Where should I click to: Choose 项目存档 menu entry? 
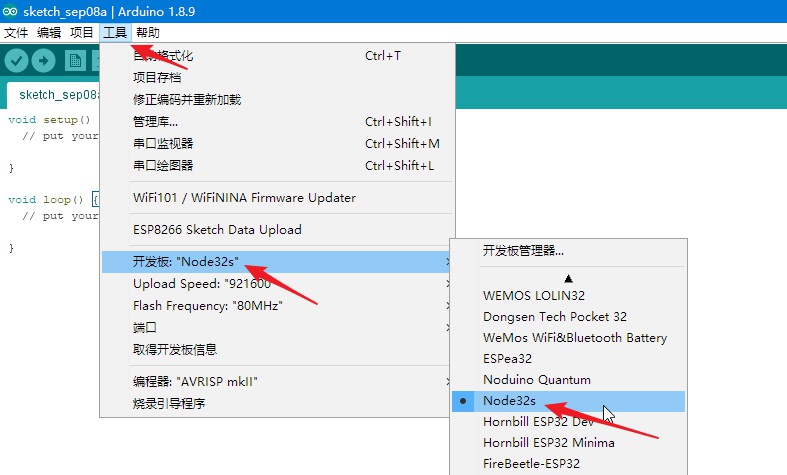point(277,77)
